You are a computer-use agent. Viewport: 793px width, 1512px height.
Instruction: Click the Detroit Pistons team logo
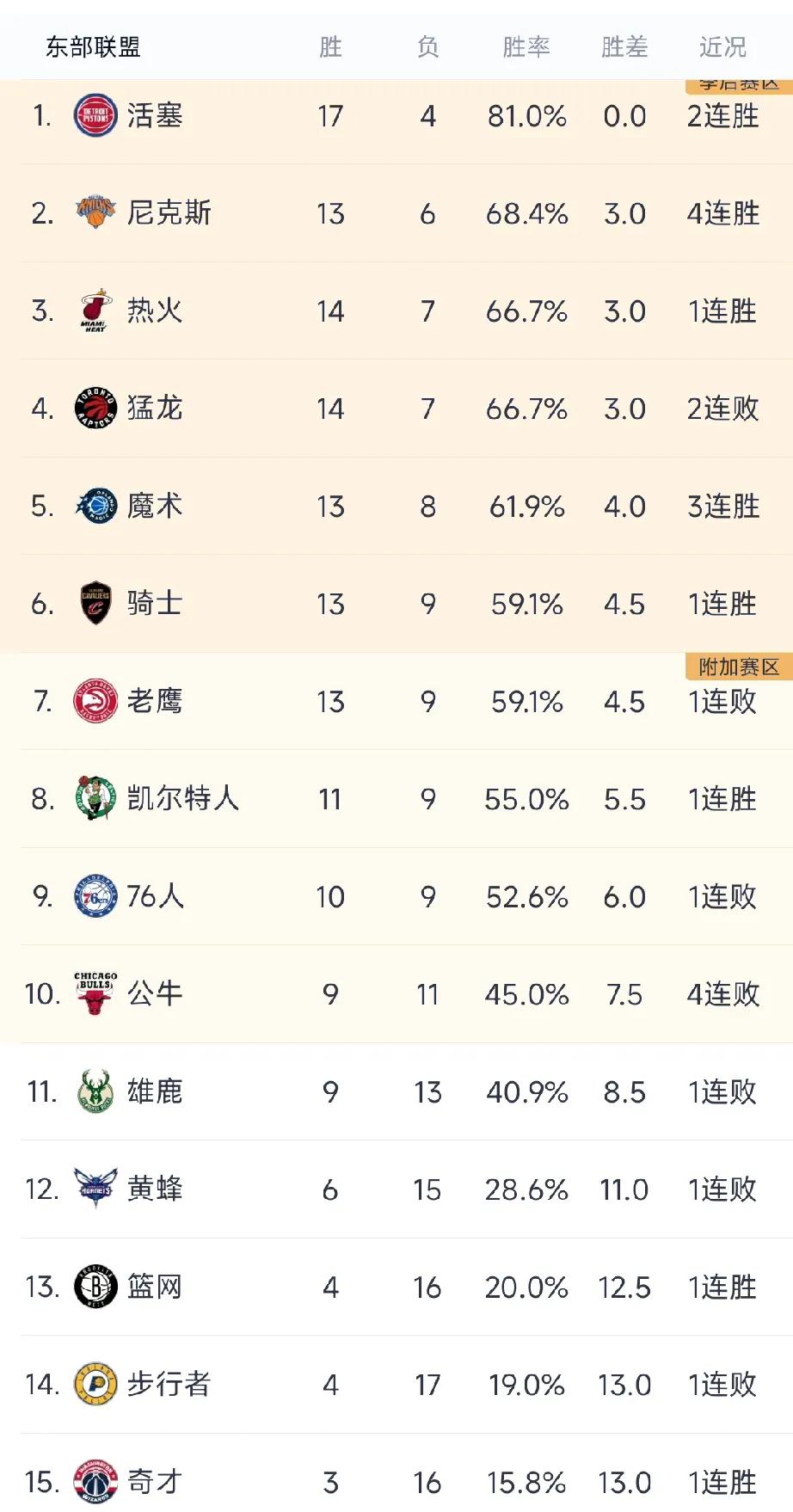(95, 116)
